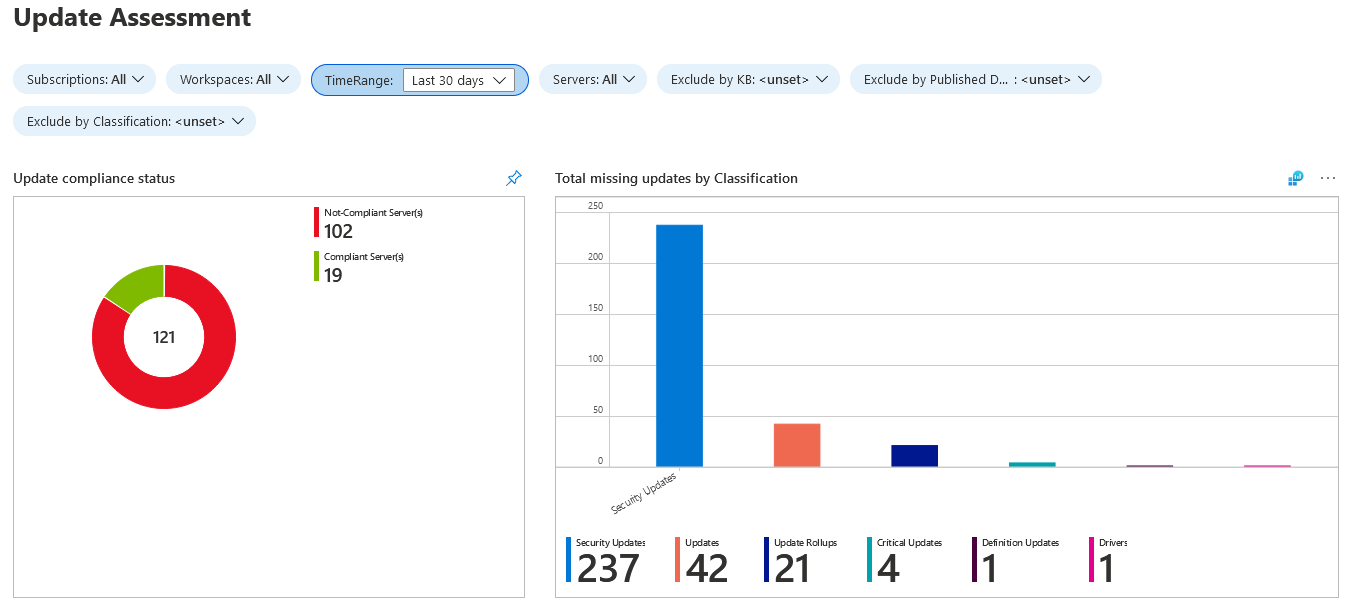Click the Definition Updates bar
The width and height of the screenshot is (1357, 610).
tap(1150, 465)
